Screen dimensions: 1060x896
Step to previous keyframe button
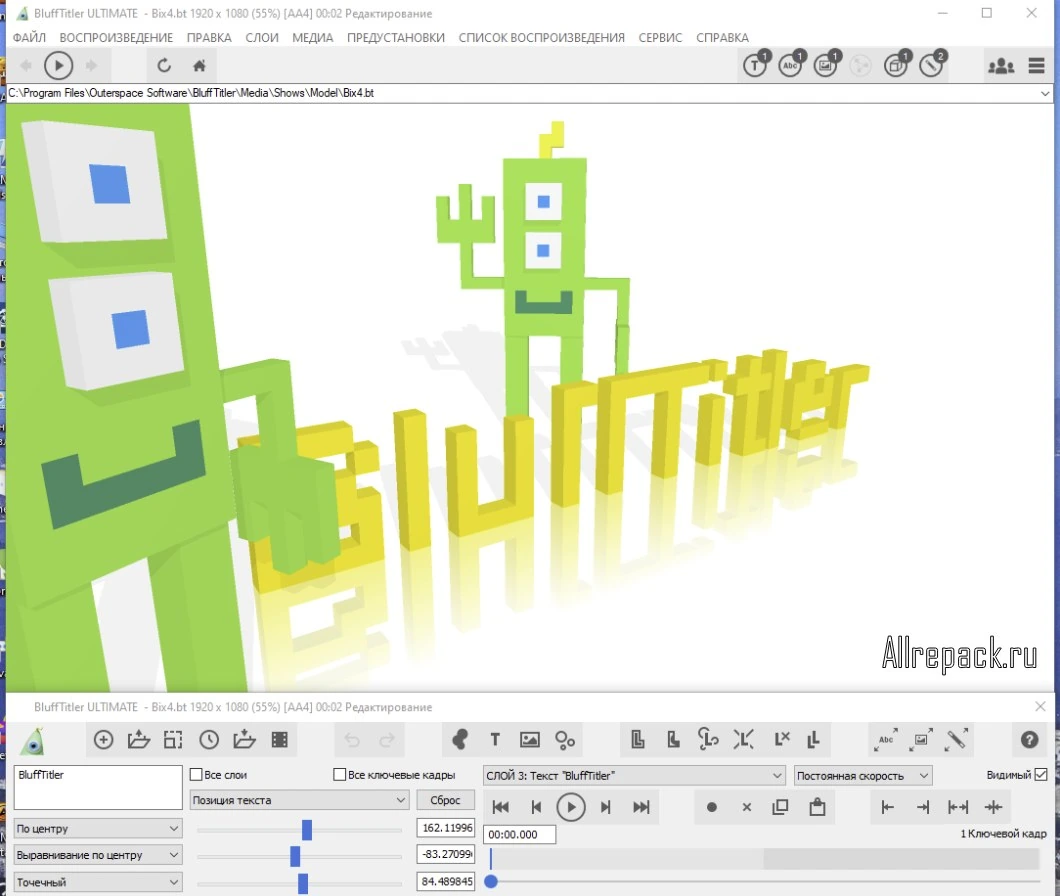(536, 807)
